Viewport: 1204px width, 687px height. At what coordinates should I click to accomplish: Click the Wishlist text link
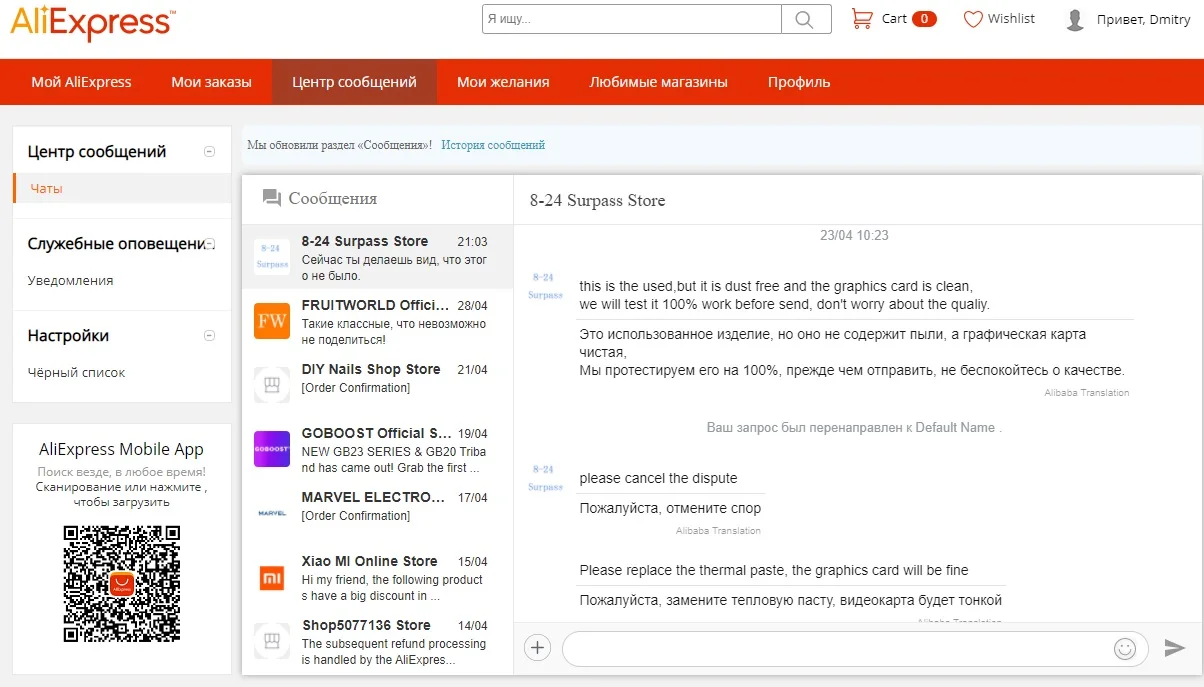pyautogui.click(x=1011, y=19)
